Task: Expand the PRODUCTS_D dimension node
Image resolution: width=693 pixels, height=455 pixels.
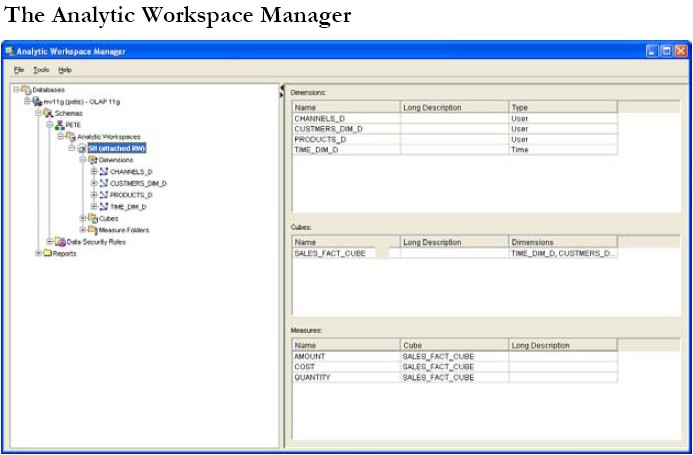Action: tap(93, 195)
